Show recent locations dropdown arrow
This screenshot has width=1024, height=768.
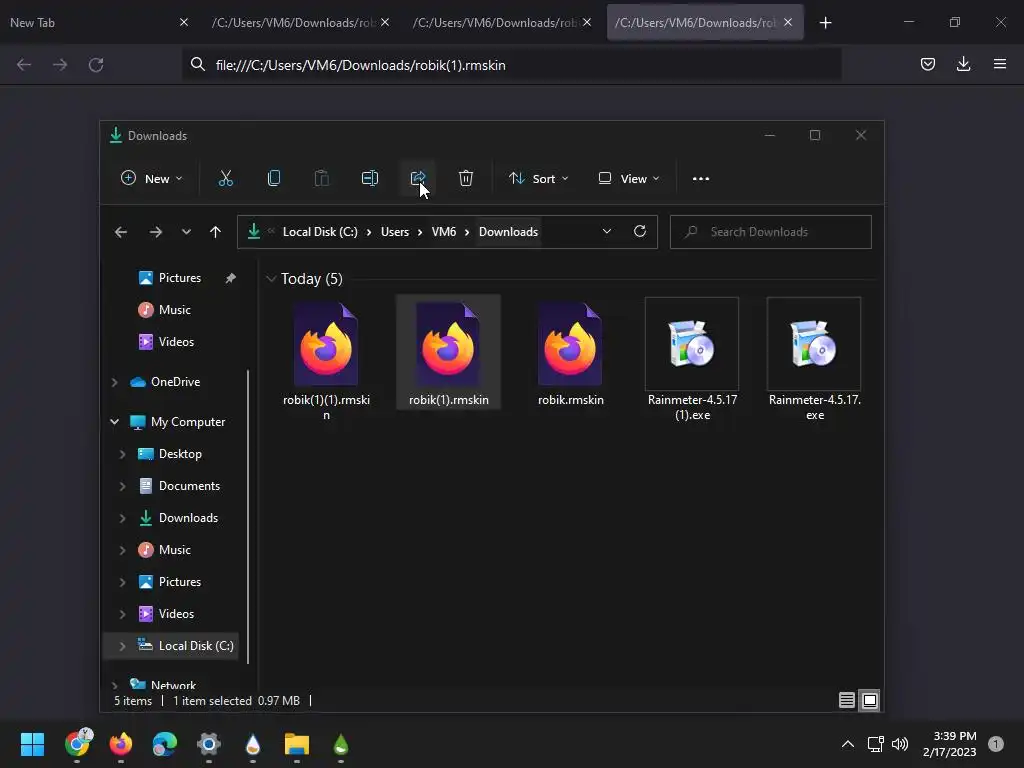point(186,232)
